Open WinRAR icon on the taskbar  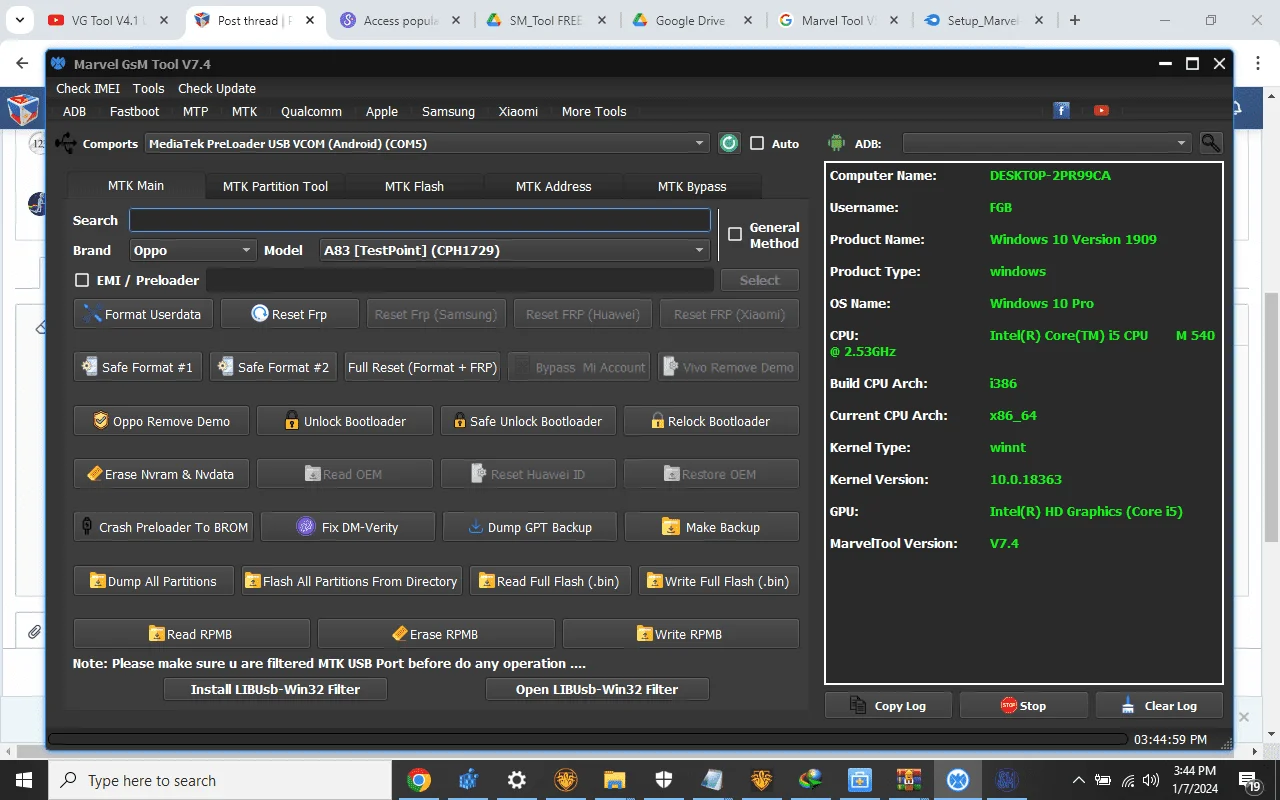tap(909, 780)
